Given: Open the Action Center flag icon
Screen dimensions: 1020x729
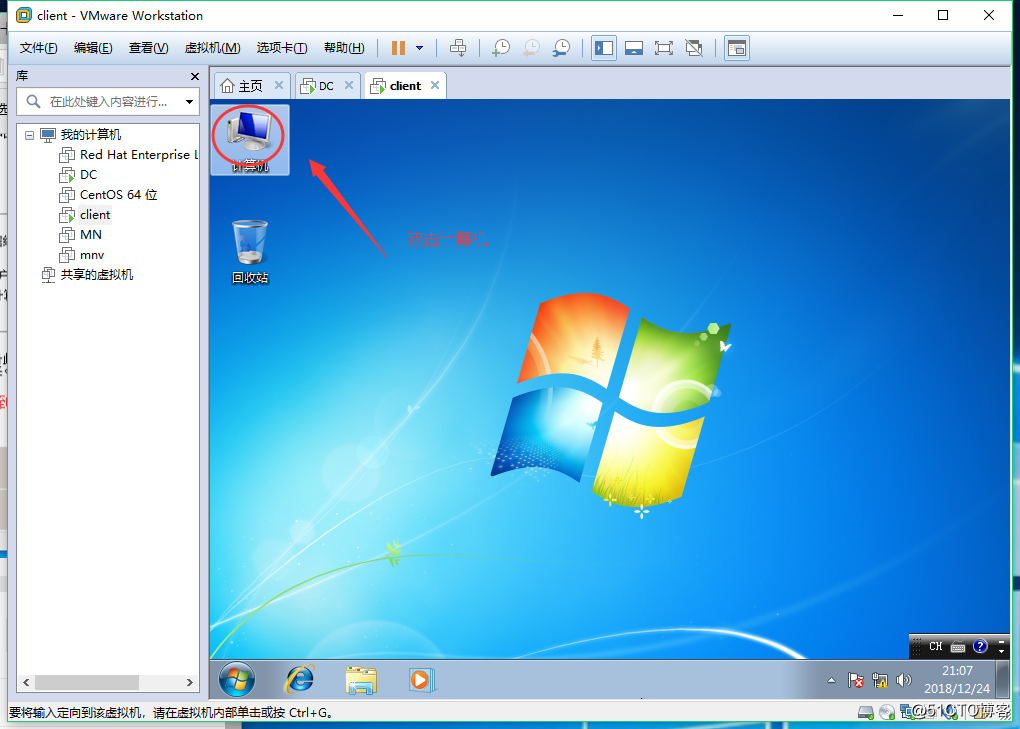Looking at the screenshot, I should (x=856, y=680).
